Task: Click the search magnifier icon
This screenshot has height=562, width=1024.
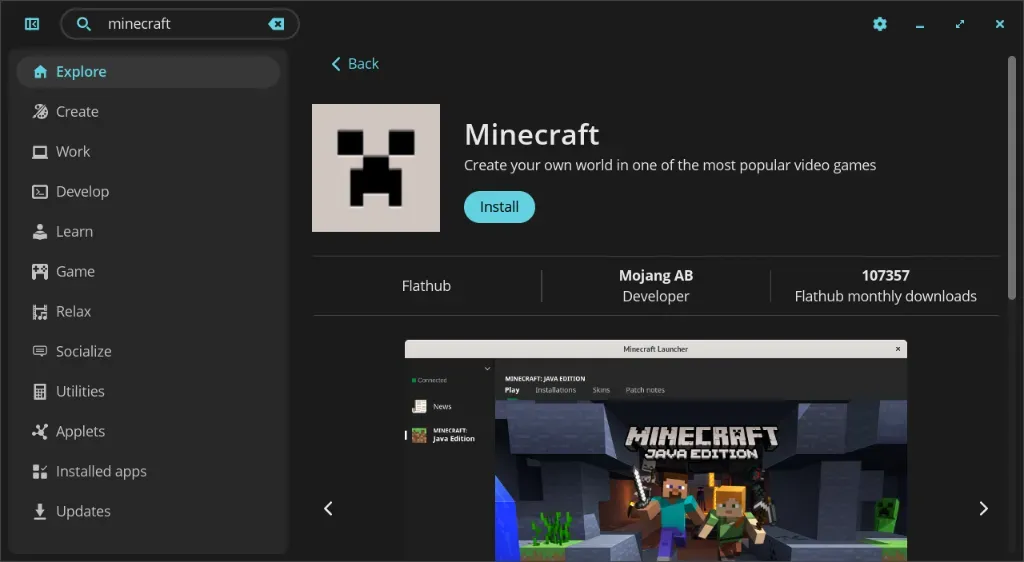Action: (x=84, y=24)
